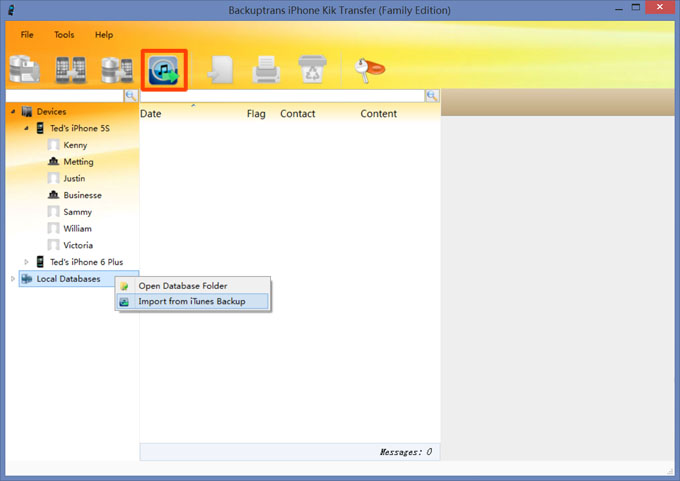The image size is (680, 481).
Task: Click the search magnifier above message list
Action: tap(432, 96)
